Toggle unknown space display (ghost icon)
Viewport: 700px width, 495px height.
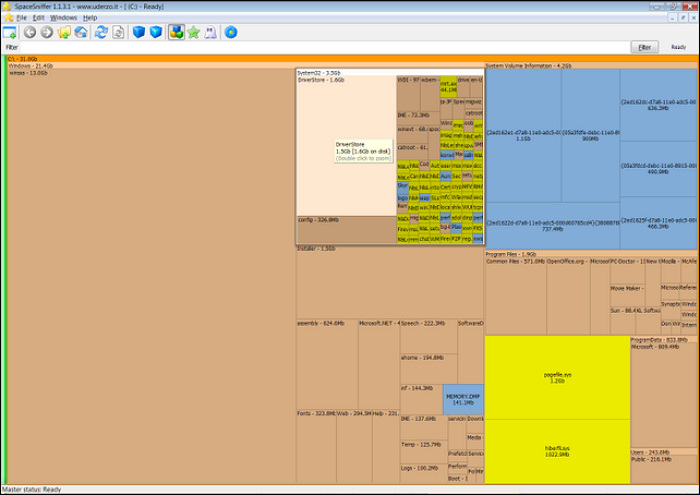click(210, 32)
